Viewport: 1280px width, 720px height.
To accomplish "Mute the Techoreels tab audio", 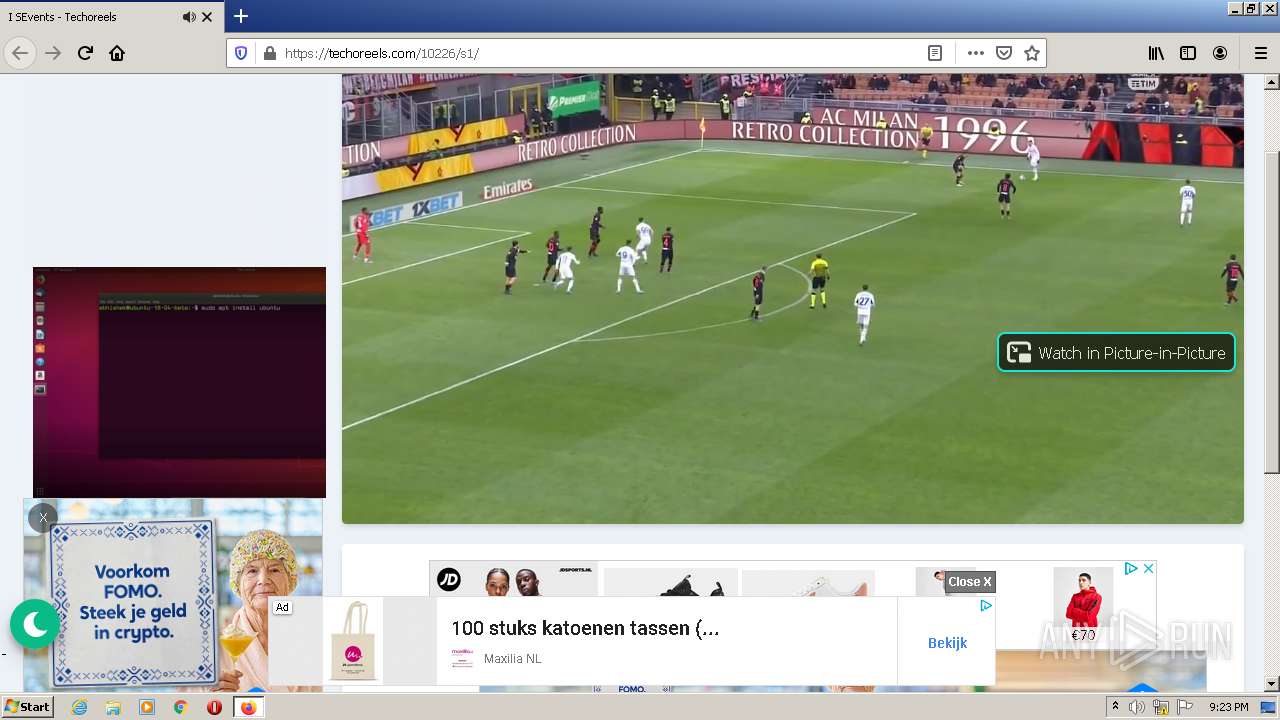I will coord(189,17).
